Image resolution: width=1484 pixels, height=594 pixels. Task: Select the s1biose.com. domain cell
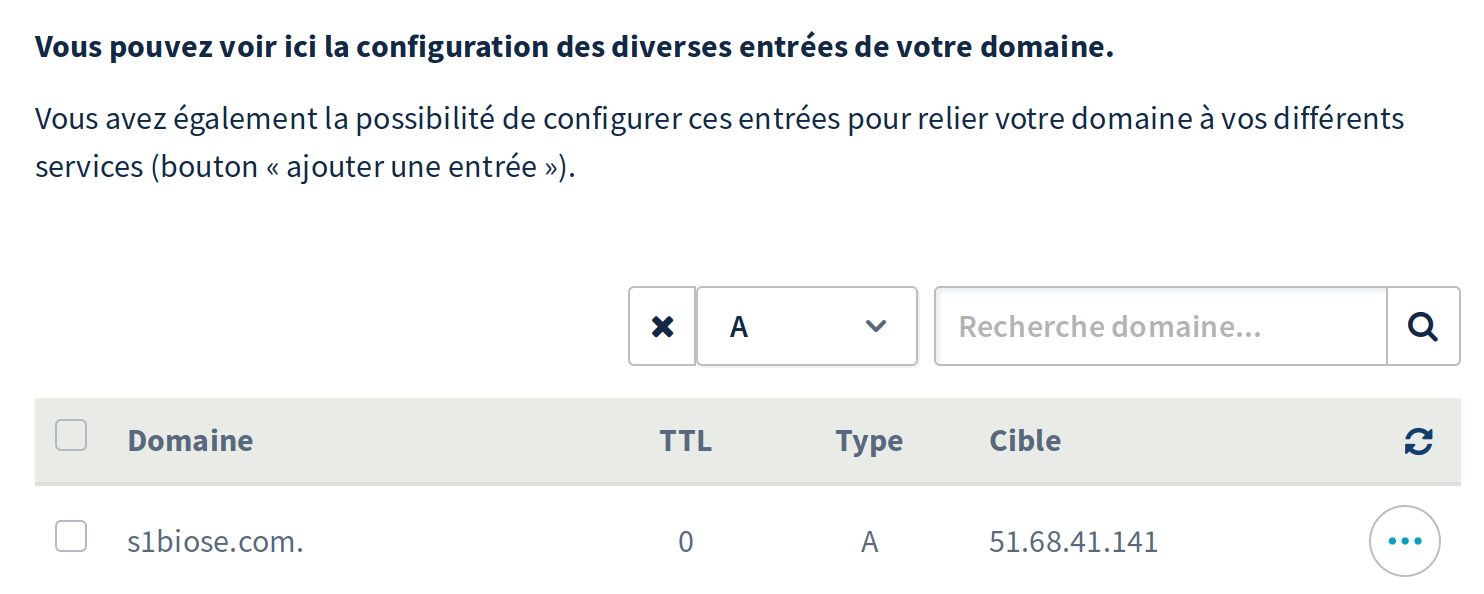click(215, 542)
